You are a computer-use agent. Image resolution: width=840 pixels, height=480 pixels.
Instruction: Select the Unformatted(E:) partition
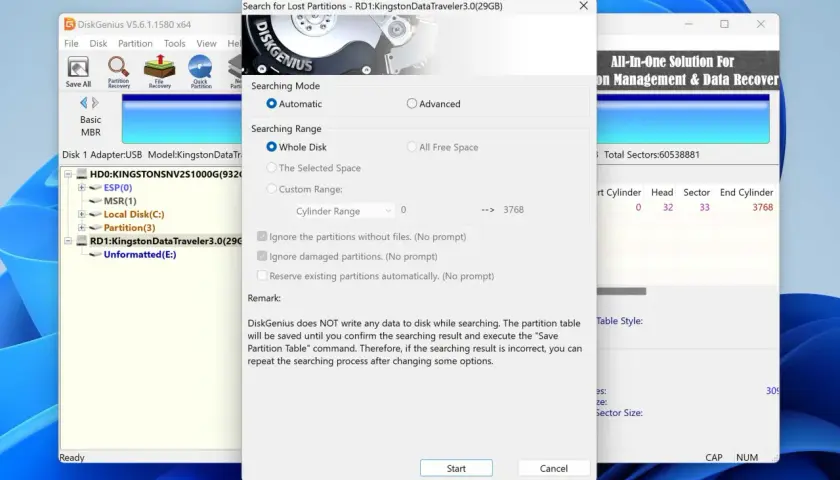coord(140,254)
